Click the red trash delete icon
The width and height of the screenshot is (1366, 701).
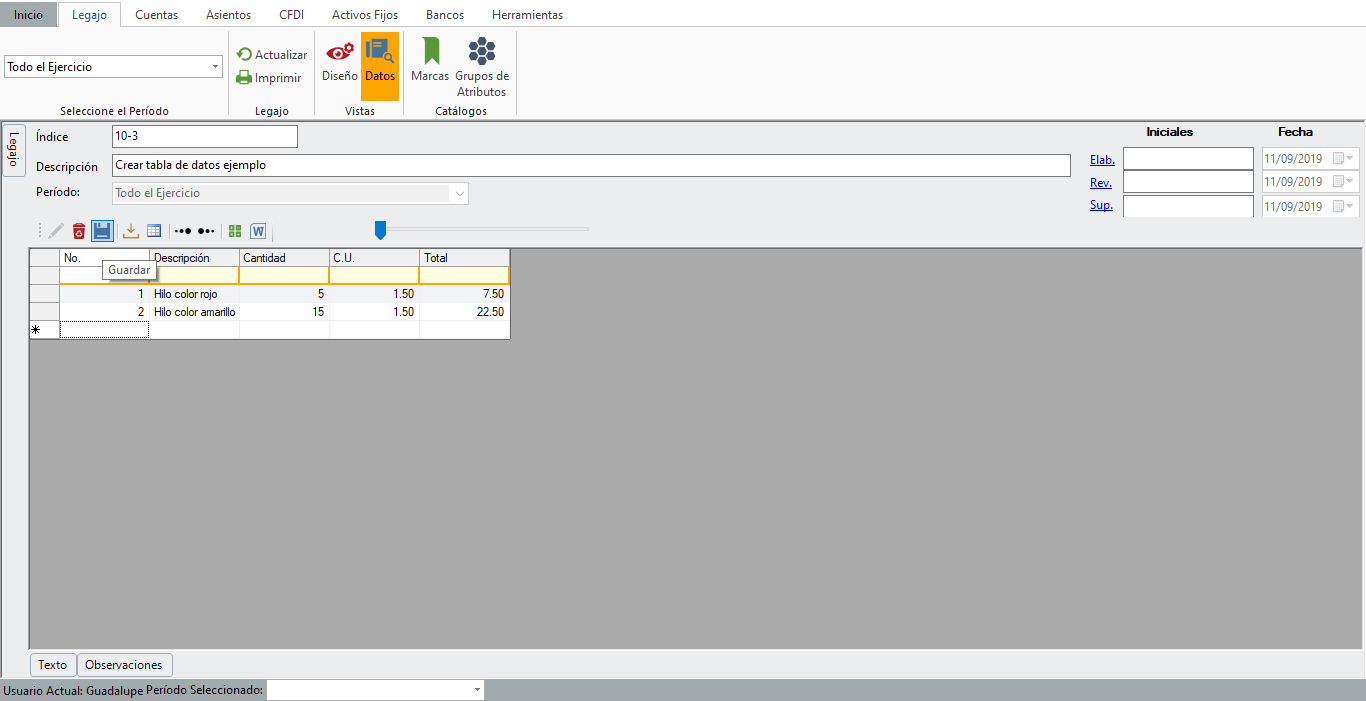[79, 231]
